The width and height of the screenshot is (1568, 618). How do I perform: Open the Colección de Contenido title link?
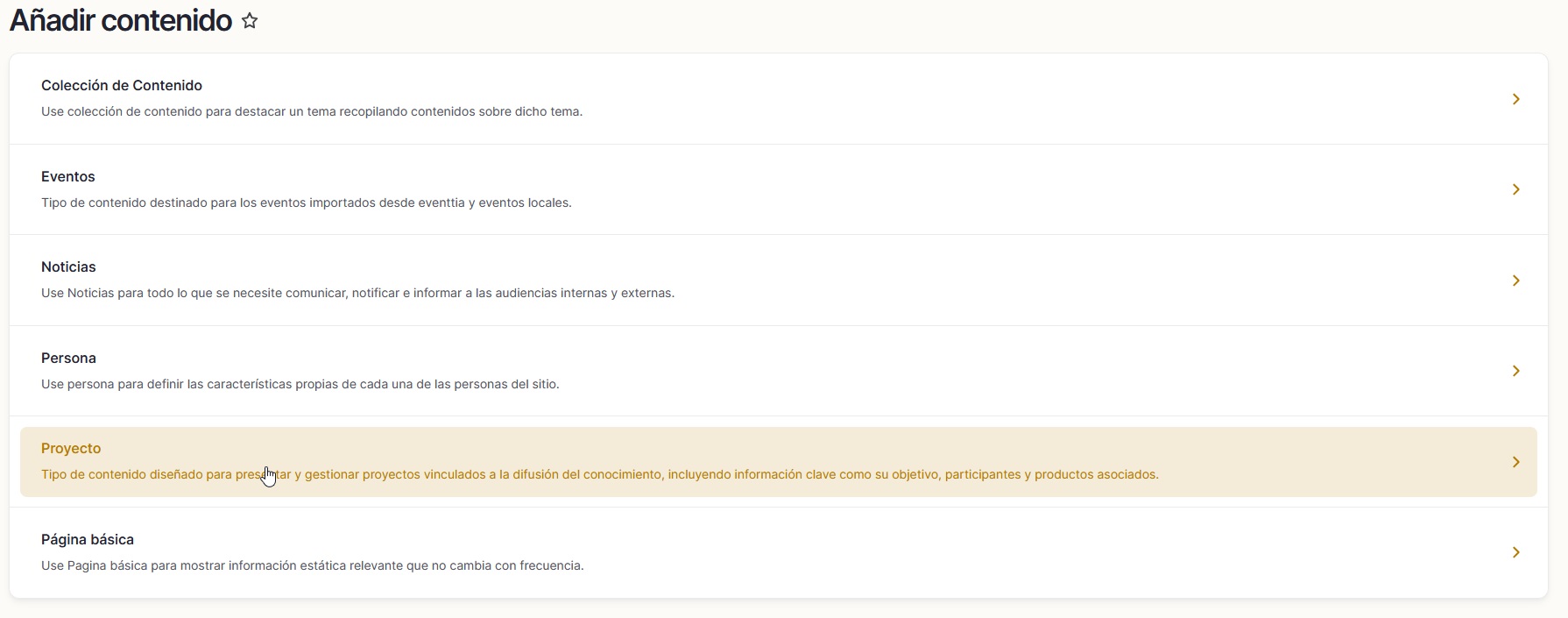(x=122, y=85)
